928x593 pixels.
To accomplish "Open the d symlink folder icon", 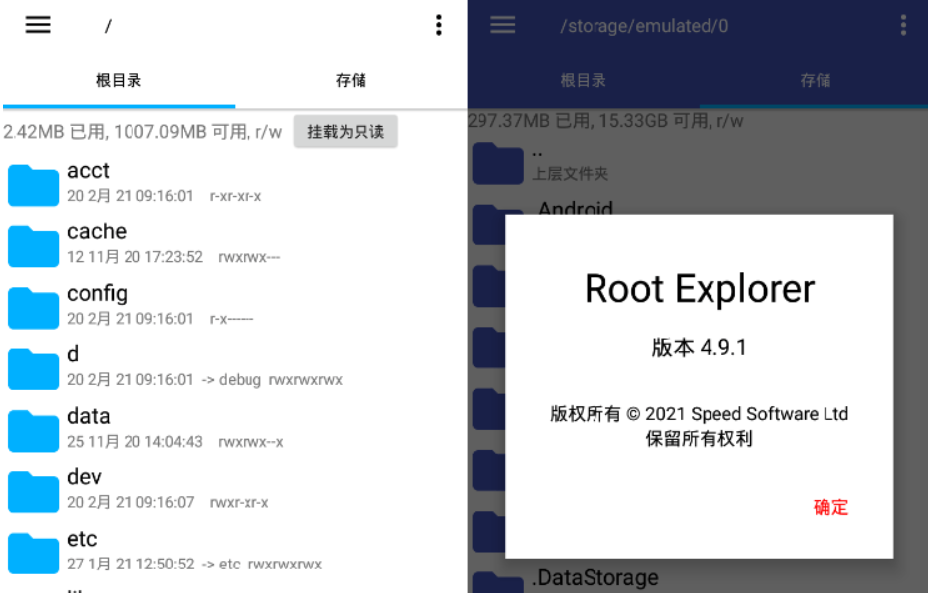I will click(x=32, y=367).
